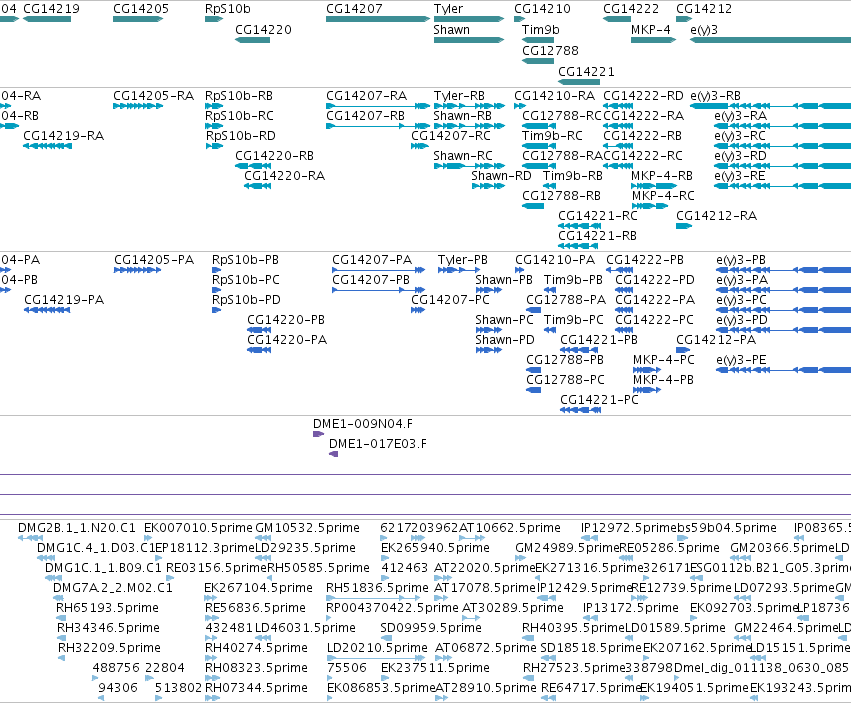851x703 pixels.
Task: Select the CG14210-RA transcript arrow
Action: 519,106
